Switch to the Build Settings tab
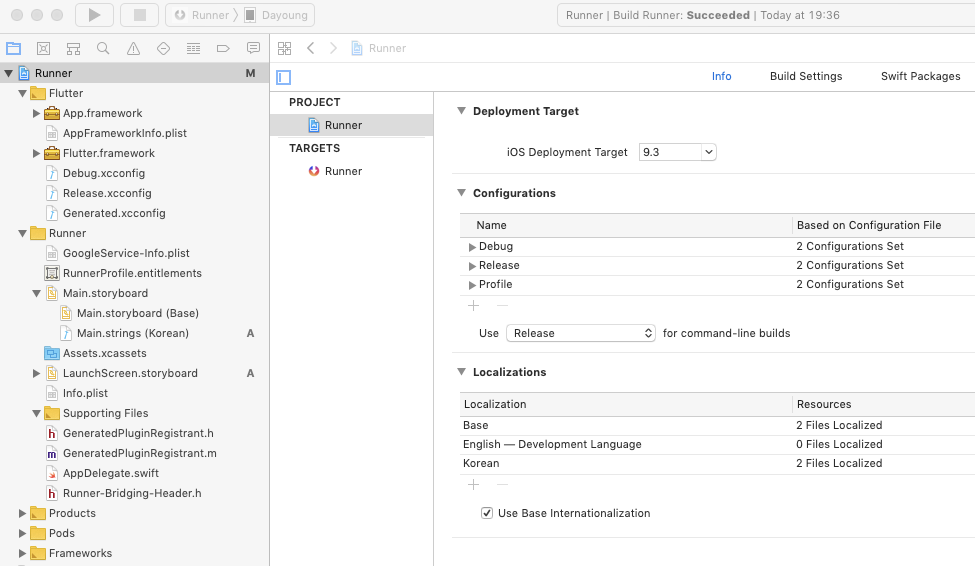This screenshot has width=975, height=566. [x=806, y=76]
